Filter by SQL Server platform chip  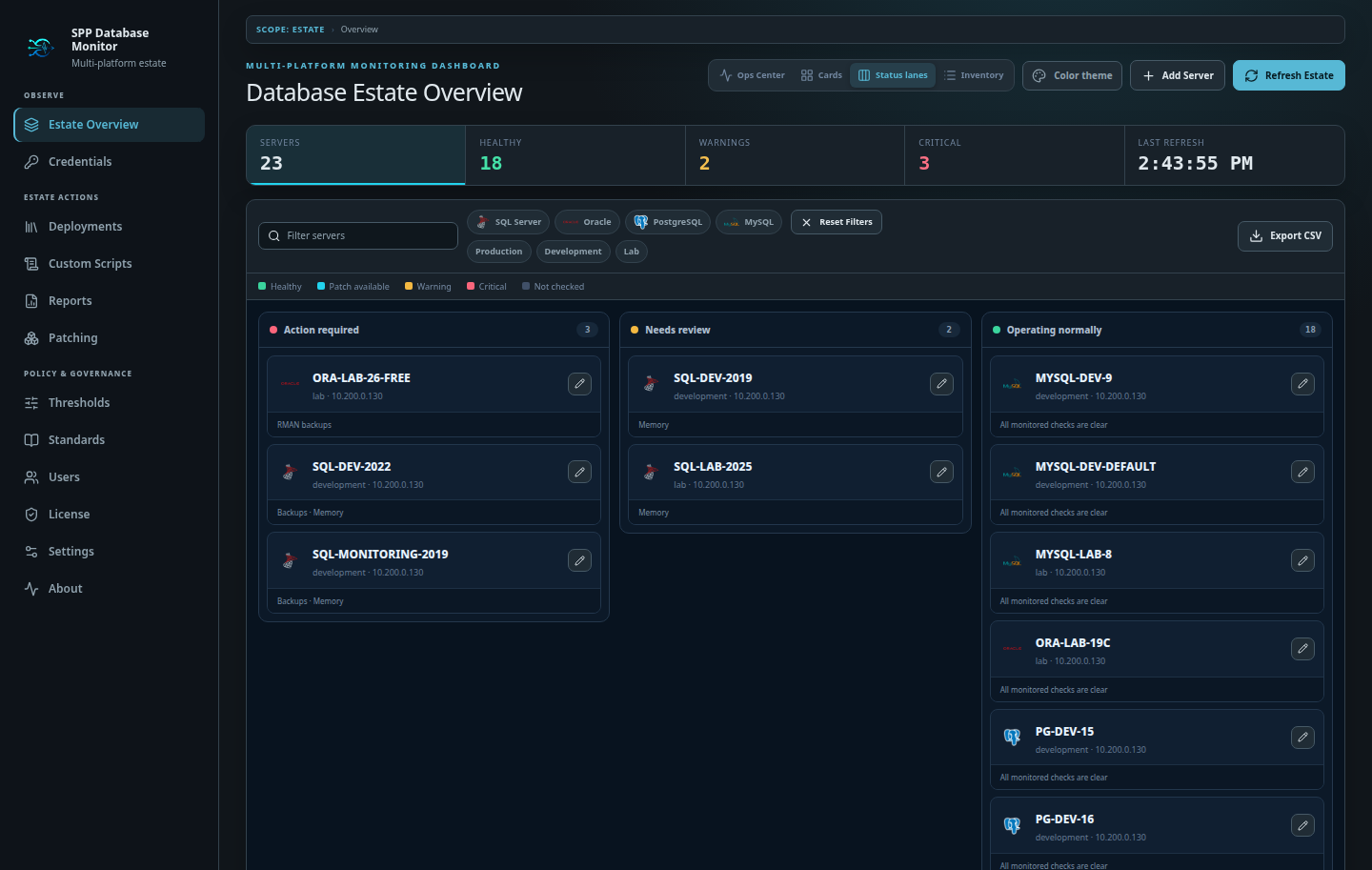point(508,222)
